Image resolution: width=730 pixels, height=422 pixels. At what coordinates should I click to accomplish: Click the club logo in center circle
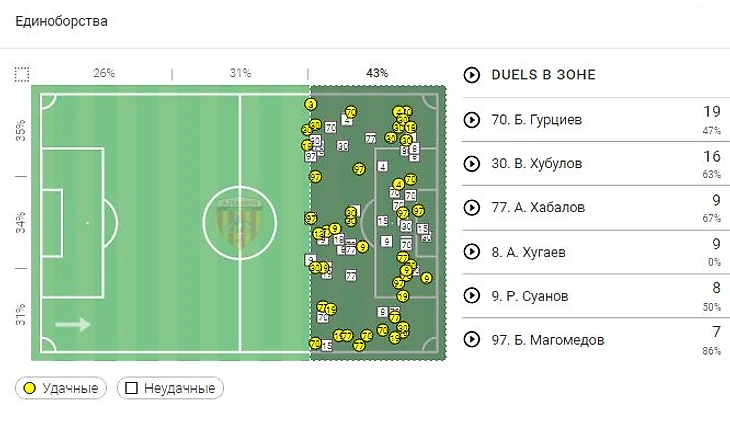coord(240,223)
